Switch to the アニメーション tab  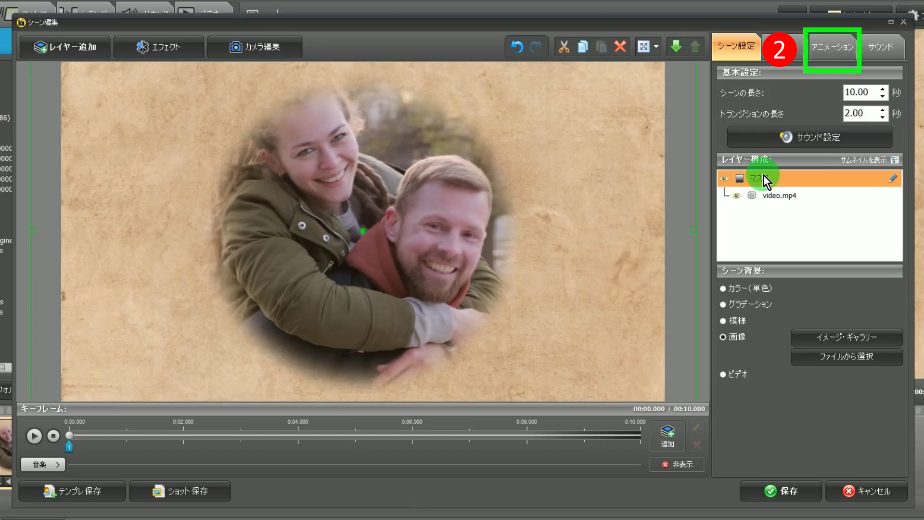832,47
